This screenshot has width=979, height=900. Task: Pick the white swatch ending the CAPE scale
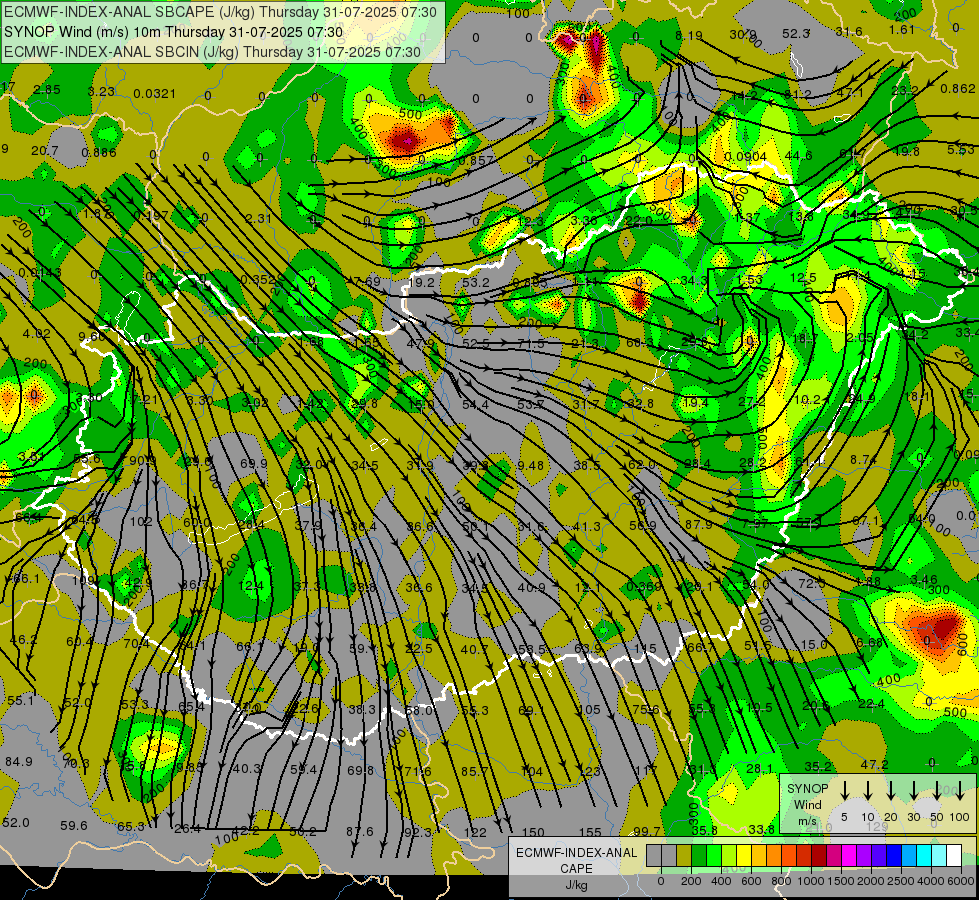pos(953,856)
